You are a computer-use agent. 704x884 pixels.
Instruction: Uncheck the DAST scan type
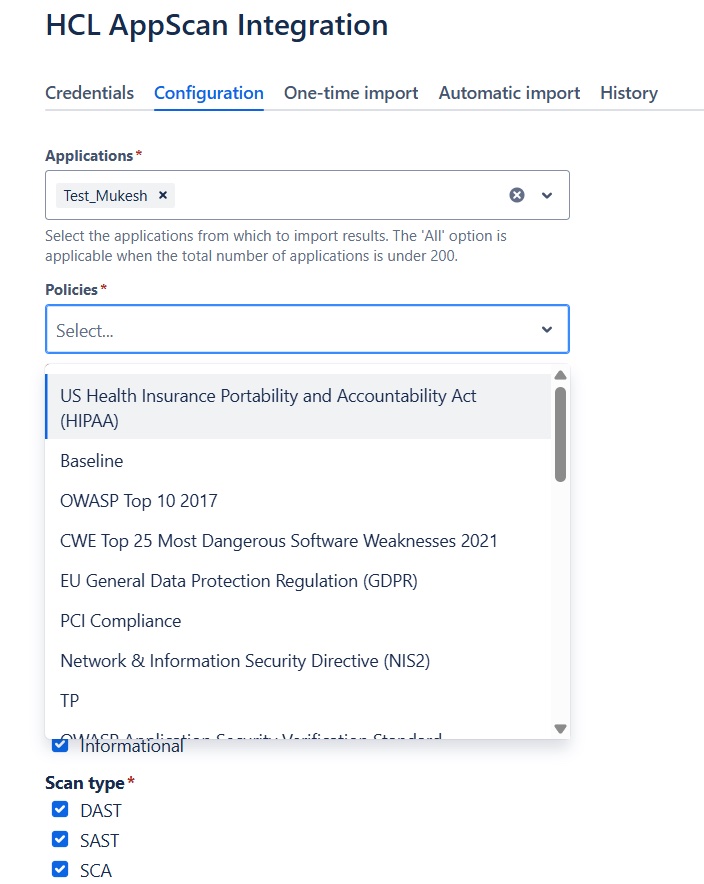coord(60,810)
